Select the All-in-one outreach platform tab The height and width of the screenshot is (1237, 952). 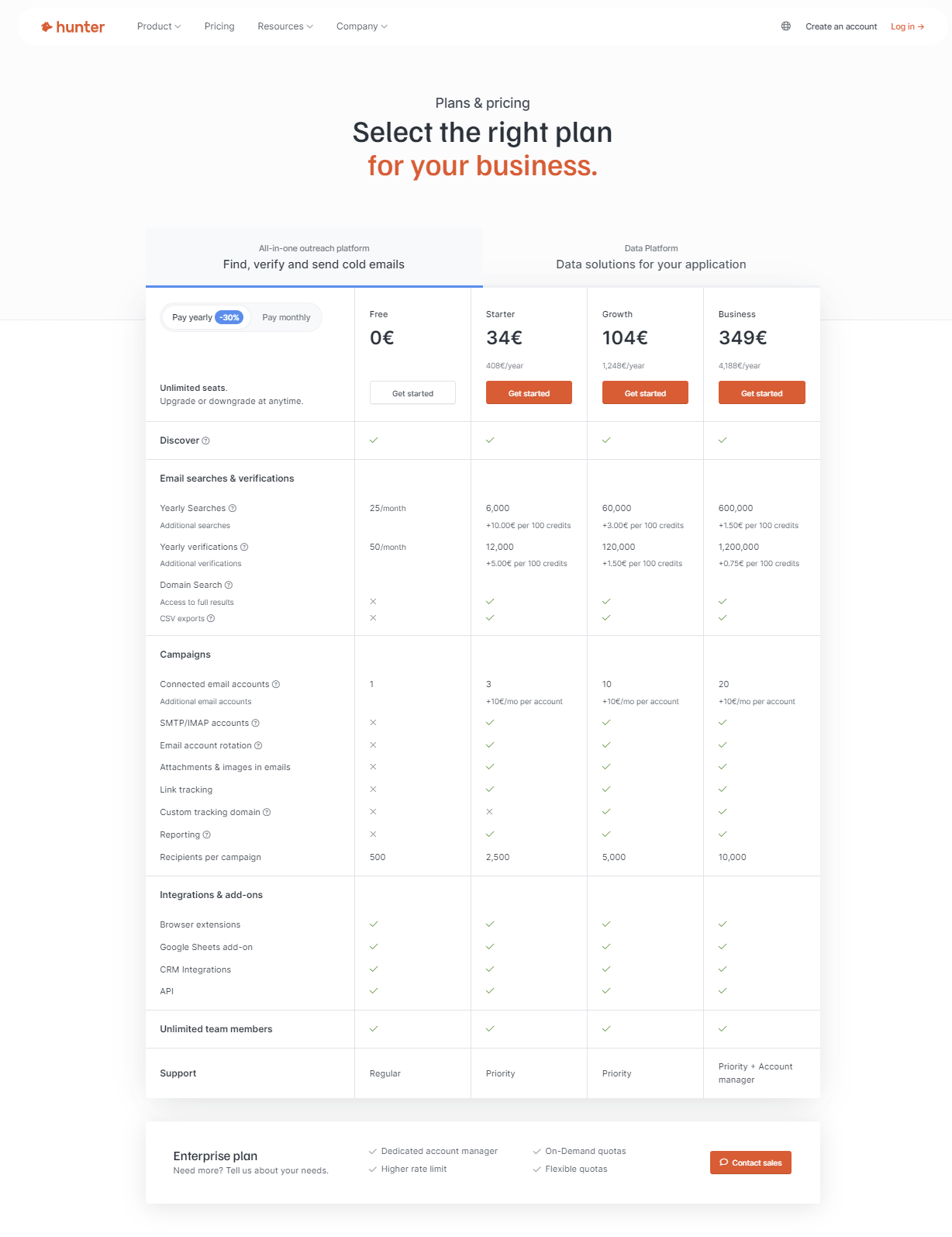tap(314, 257)
